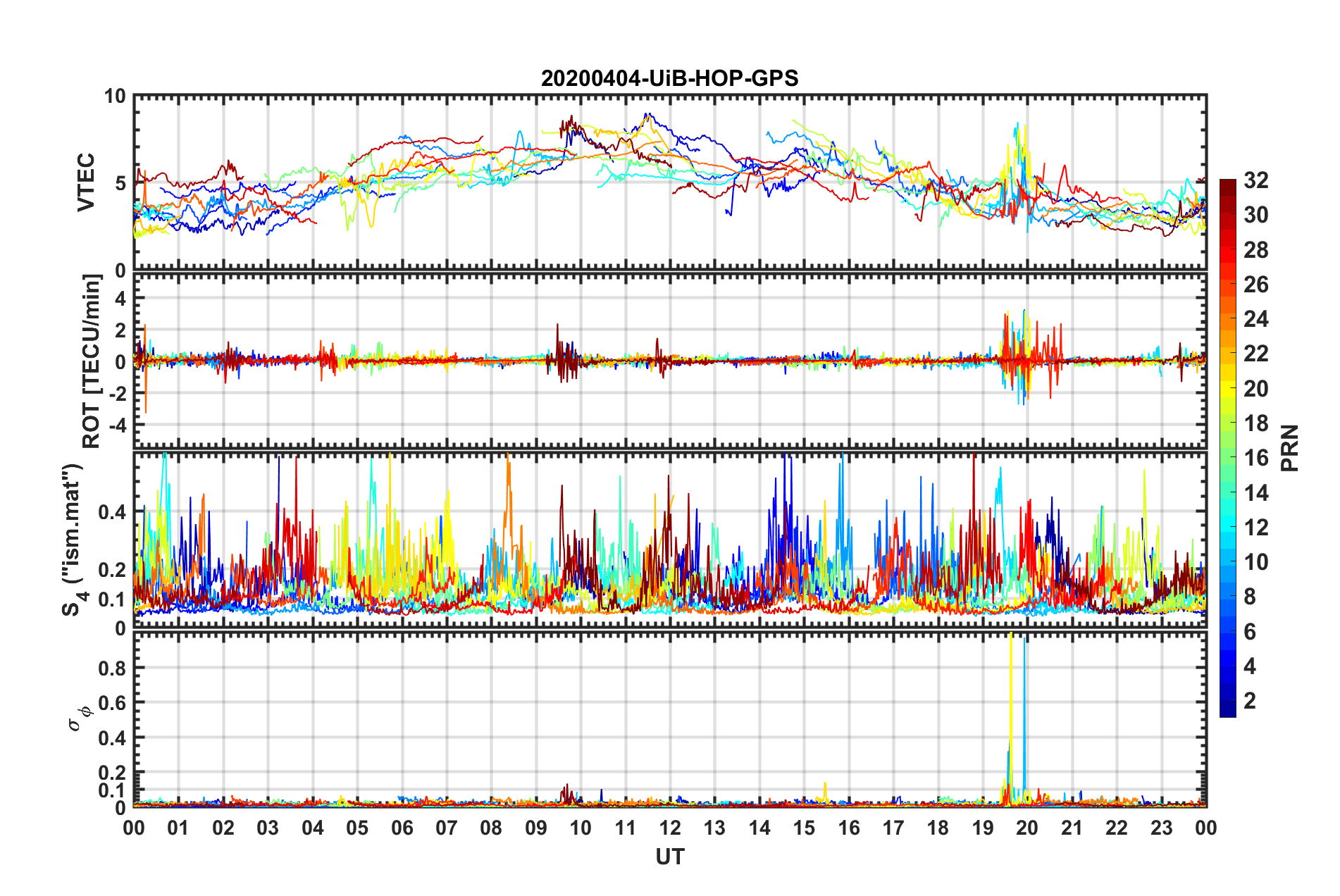The width and height of the screenshot is (1340, 896).
Task: Select the green colorbar segment at PRN 16
Action: click(1227, 459)
